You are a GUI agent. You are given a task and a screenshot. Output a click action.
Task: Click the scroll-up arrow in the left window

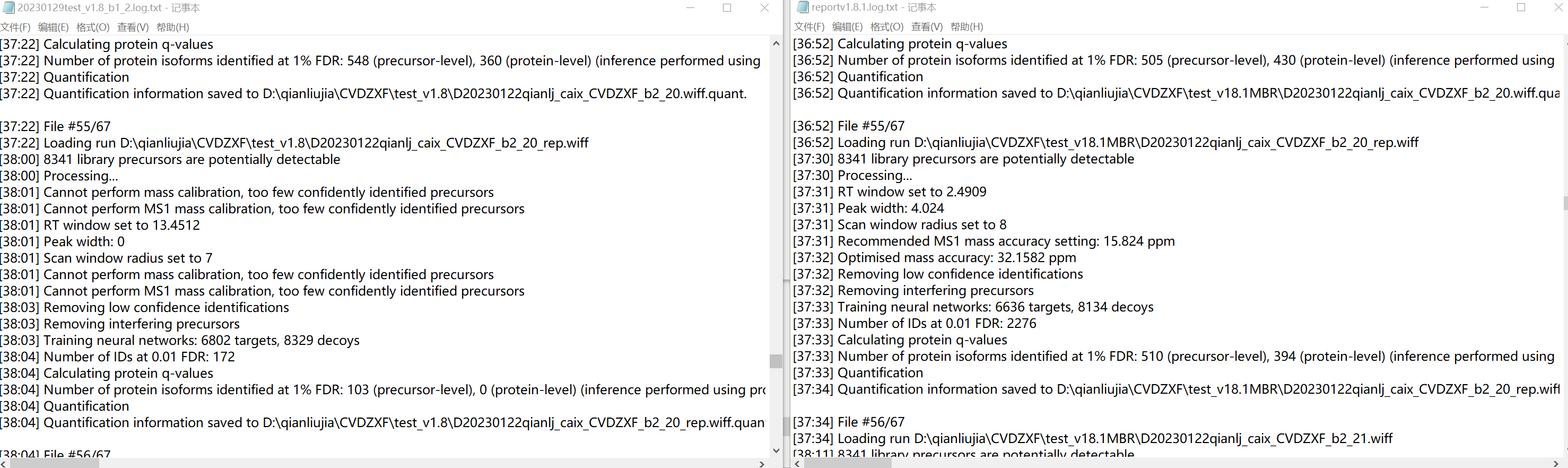[x=776, y=43]
